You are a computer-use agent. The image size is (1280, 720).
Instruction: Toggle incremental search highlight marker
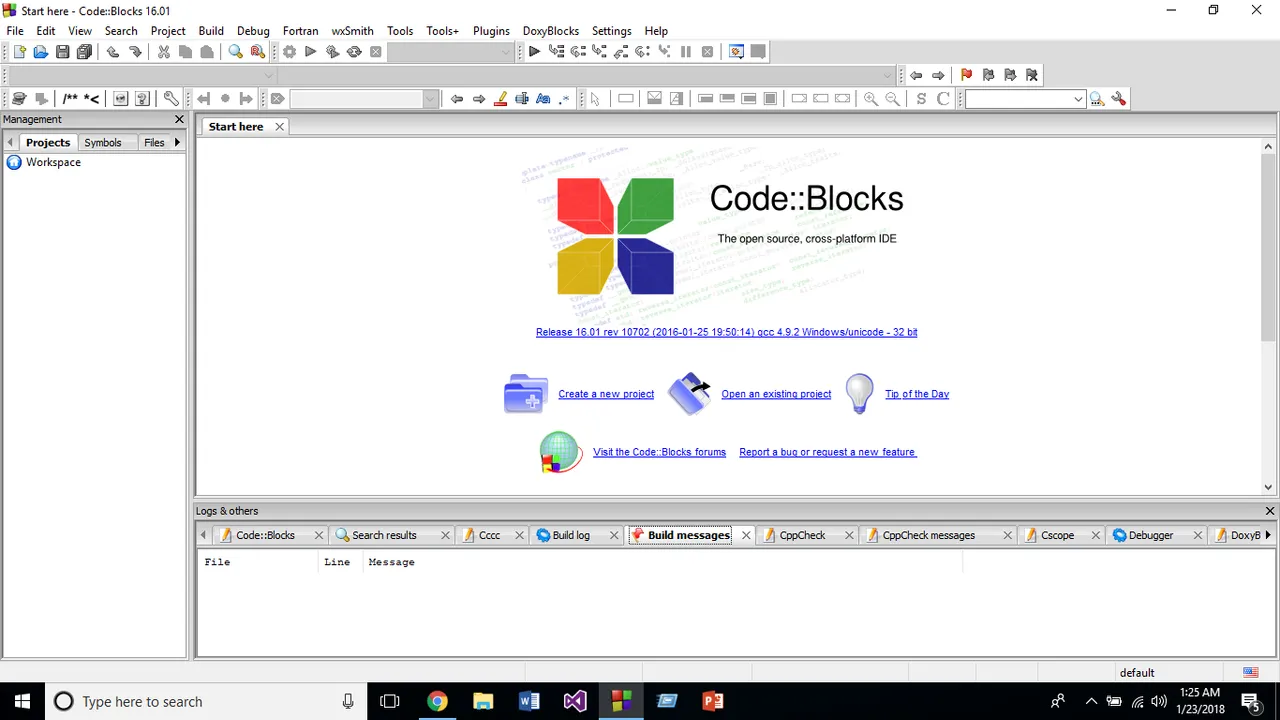(x=500, y=99)
